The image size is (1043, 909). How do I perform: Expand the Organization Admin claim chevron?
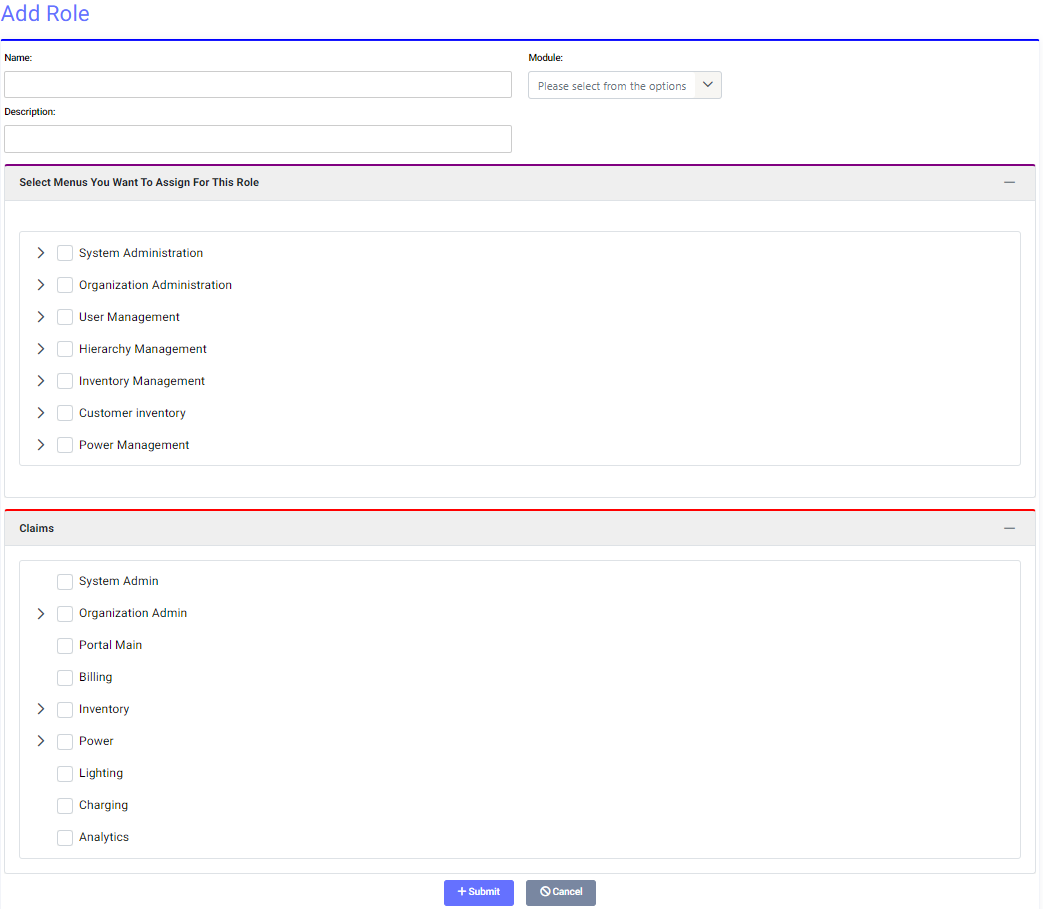pyautogui.click(x=41, y=613)
